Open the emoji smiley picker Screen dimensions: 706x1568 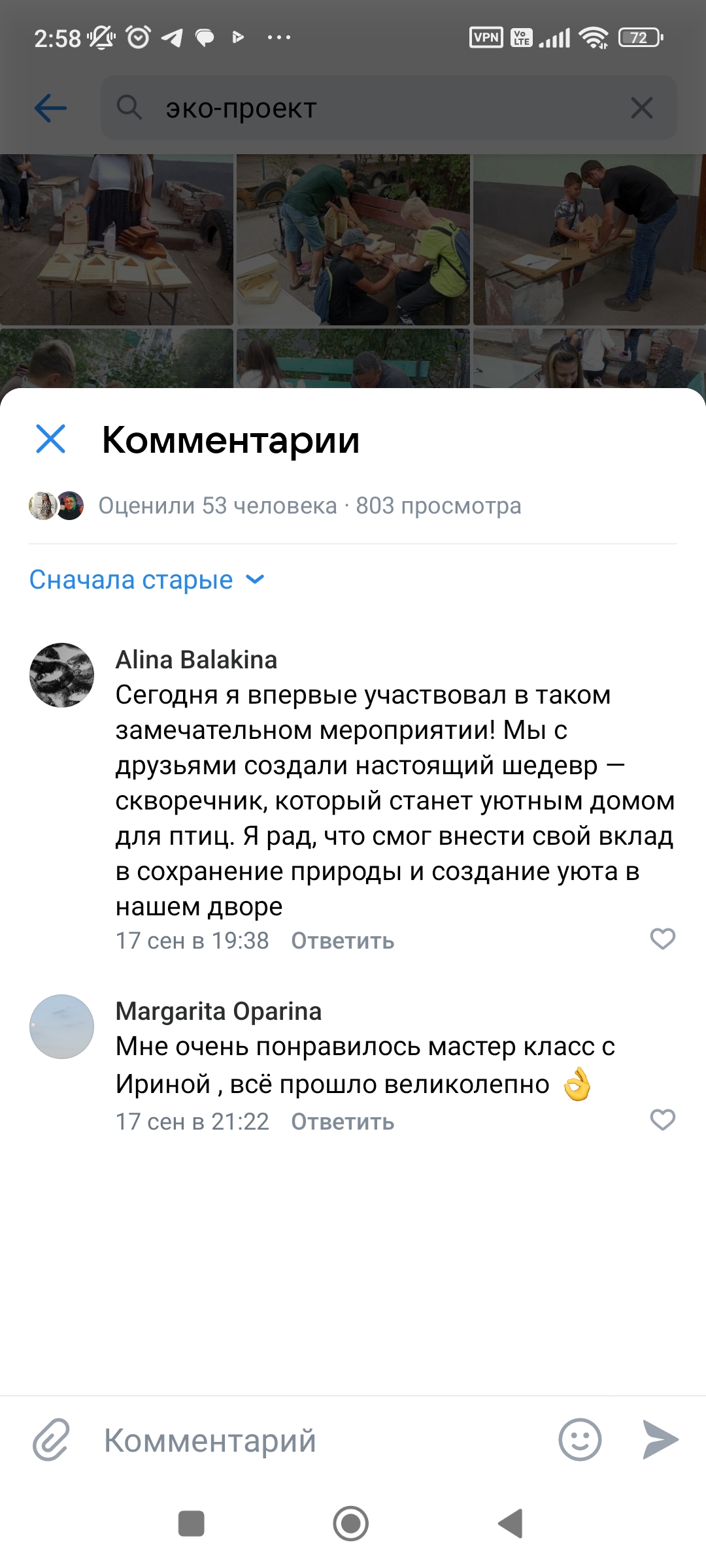579,1439
